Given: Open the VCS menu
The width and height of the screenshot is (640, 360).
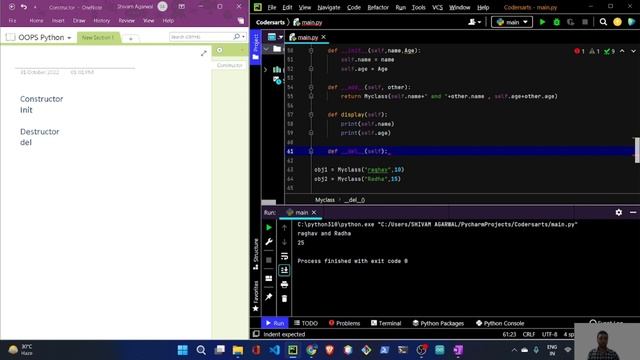Looking at the screenshot, I should click(x=437, y=7).
